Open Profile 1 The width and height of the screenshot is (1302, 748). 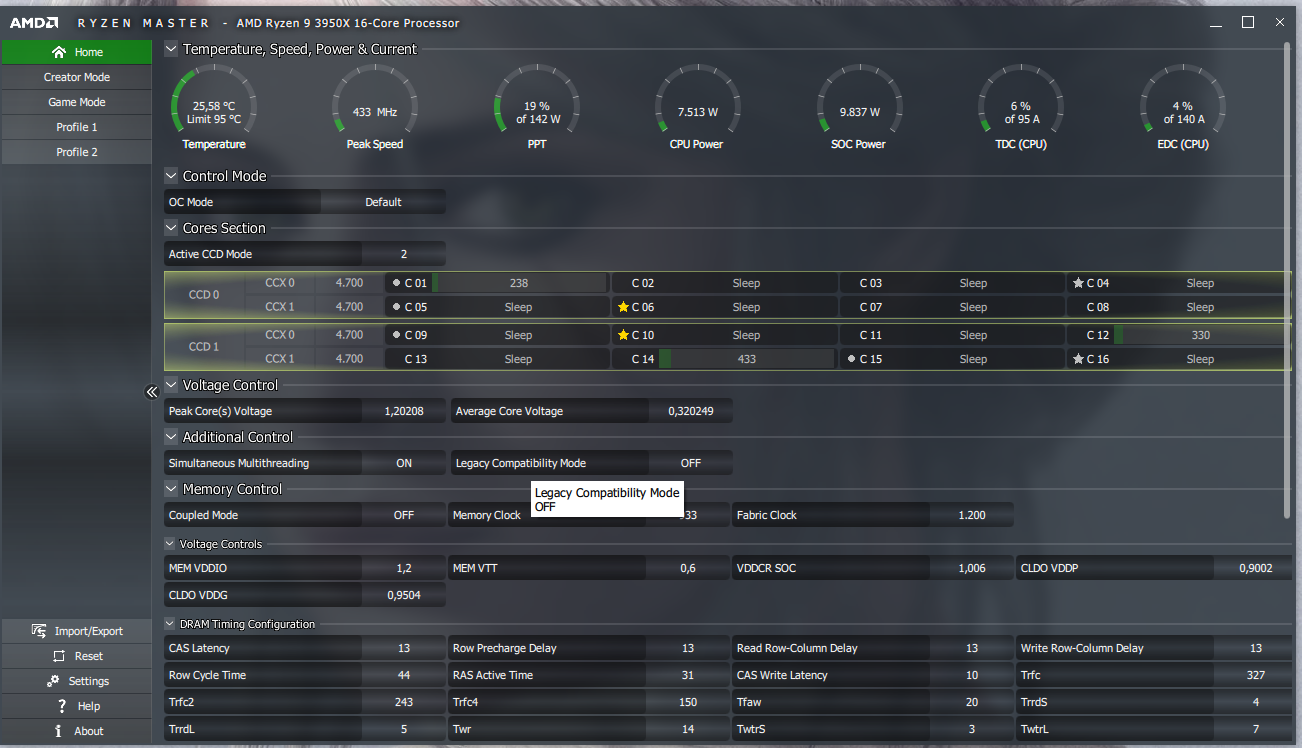point(77,127)
